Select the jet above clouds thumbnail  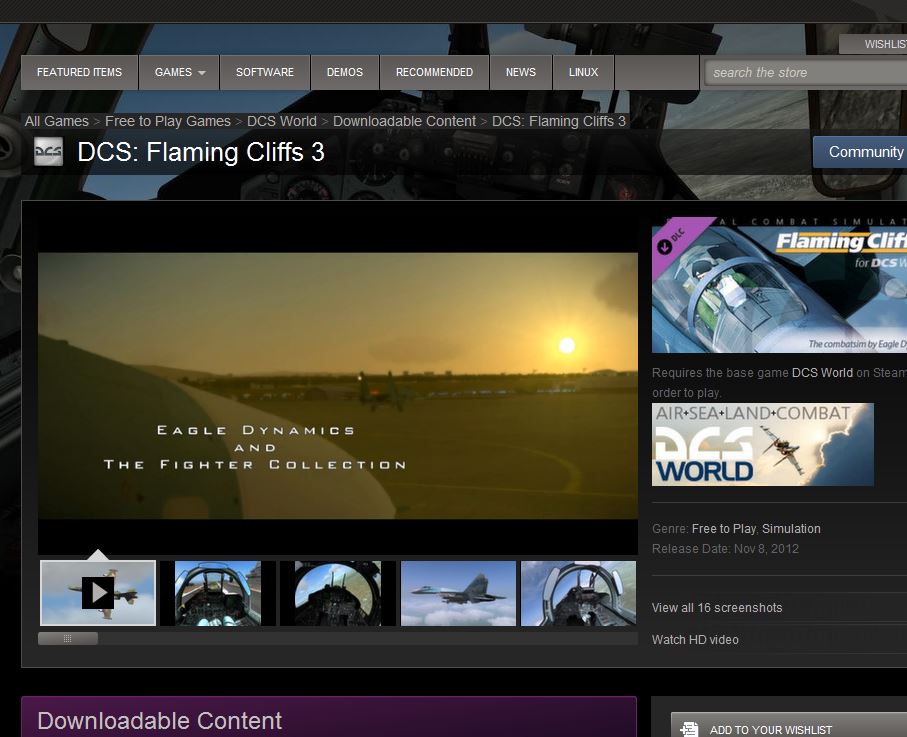(458, 593)
